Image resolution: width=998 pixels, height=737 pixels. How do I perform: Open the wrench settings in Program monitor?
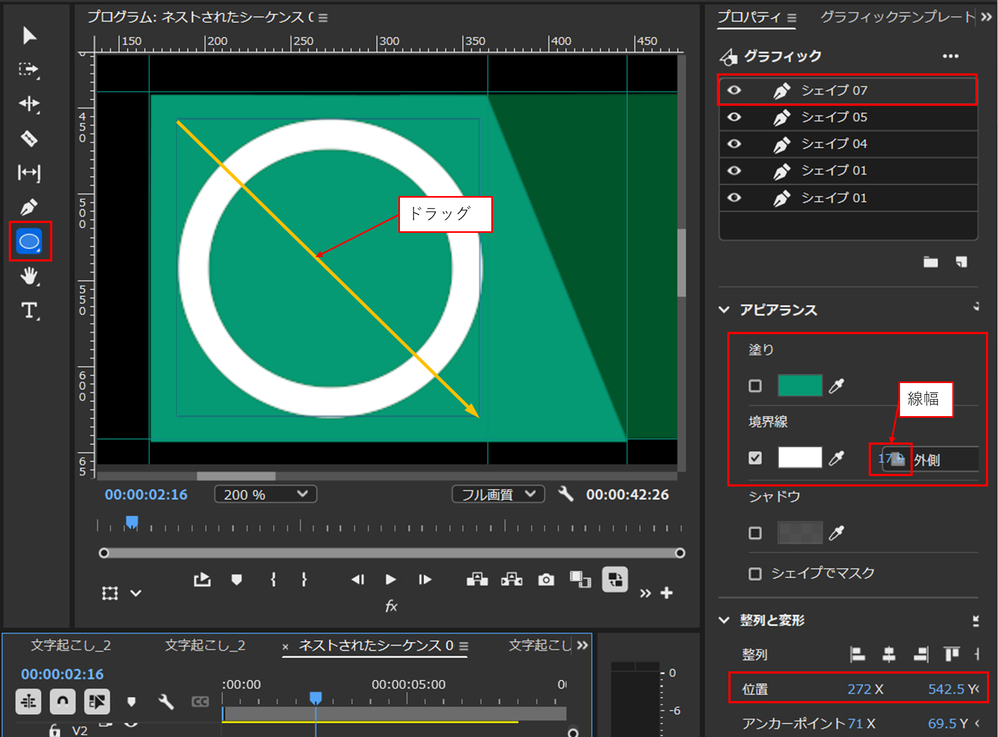(x=565, y=494)
